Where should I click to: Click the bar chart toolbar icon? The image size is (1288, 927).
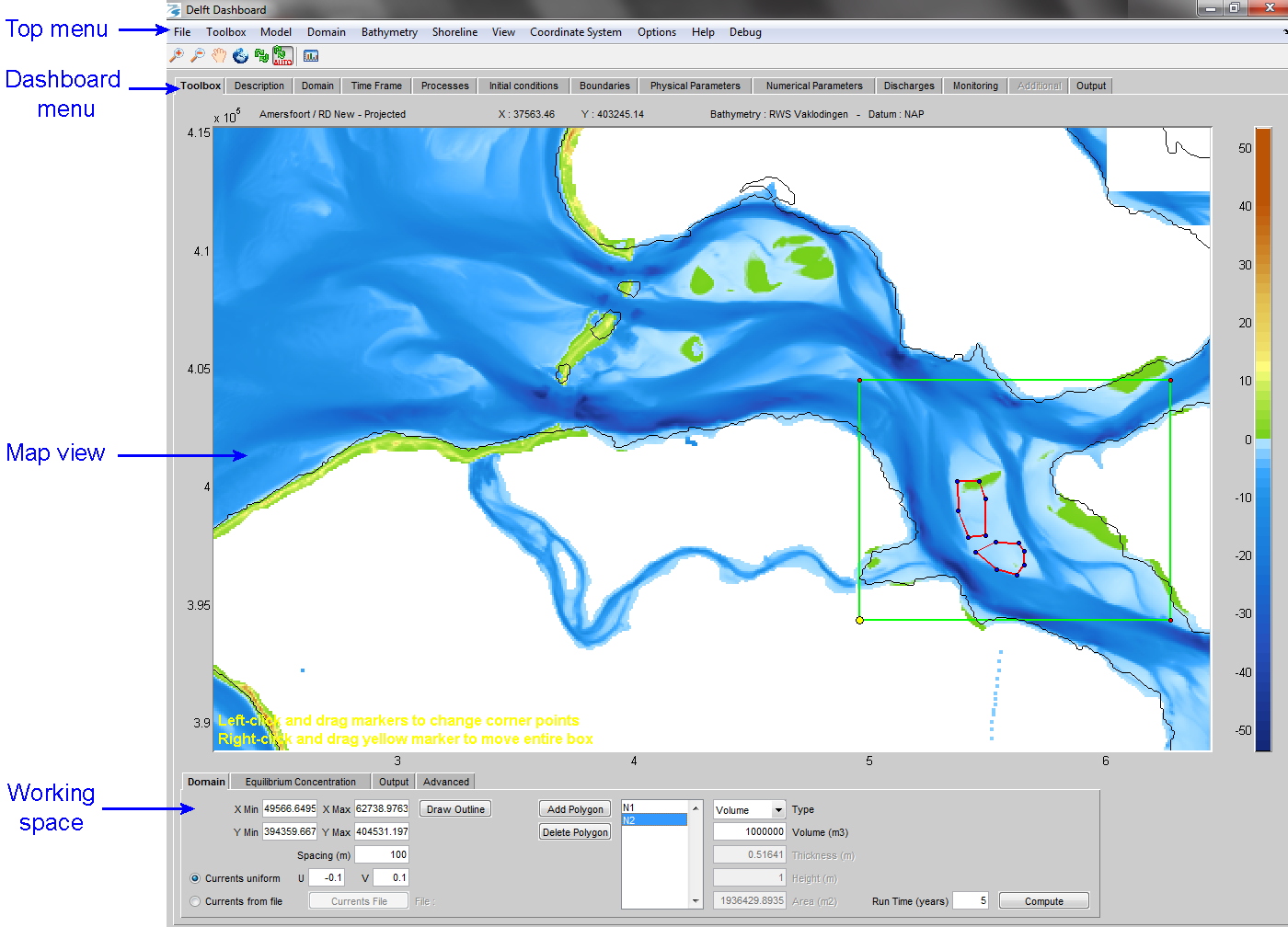(x=311, y=56)
